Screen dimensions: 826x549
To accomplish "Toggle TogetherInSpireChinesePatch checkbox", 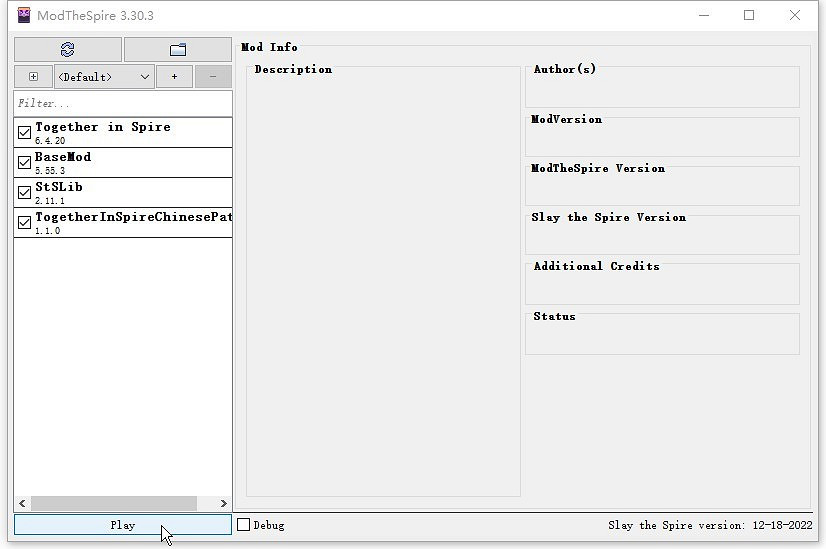I will [25, 222].
